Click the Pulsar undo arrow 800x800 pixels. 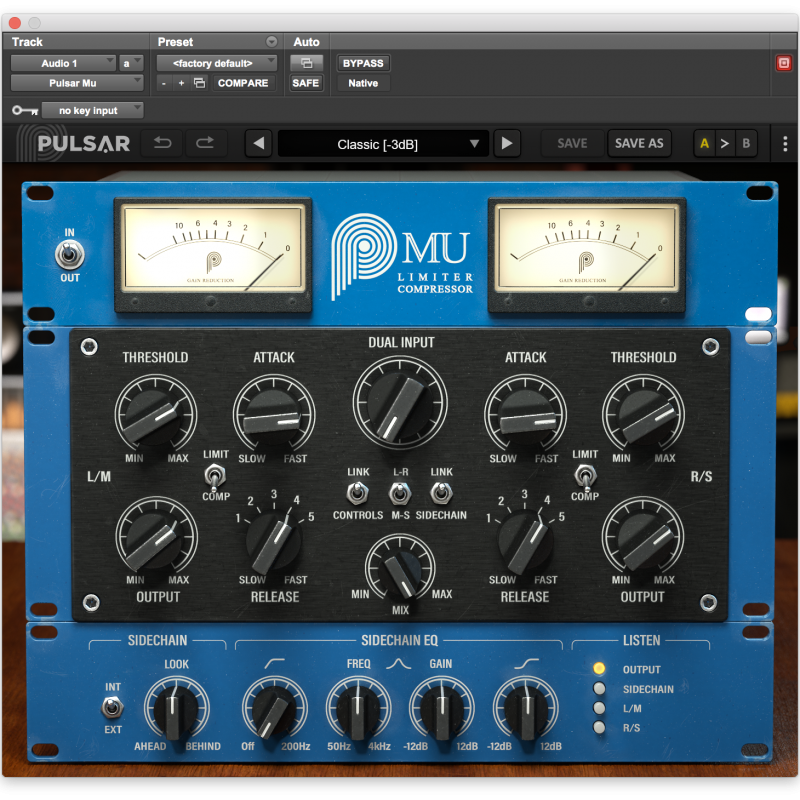pyautogui.click(x=163, y=143)
